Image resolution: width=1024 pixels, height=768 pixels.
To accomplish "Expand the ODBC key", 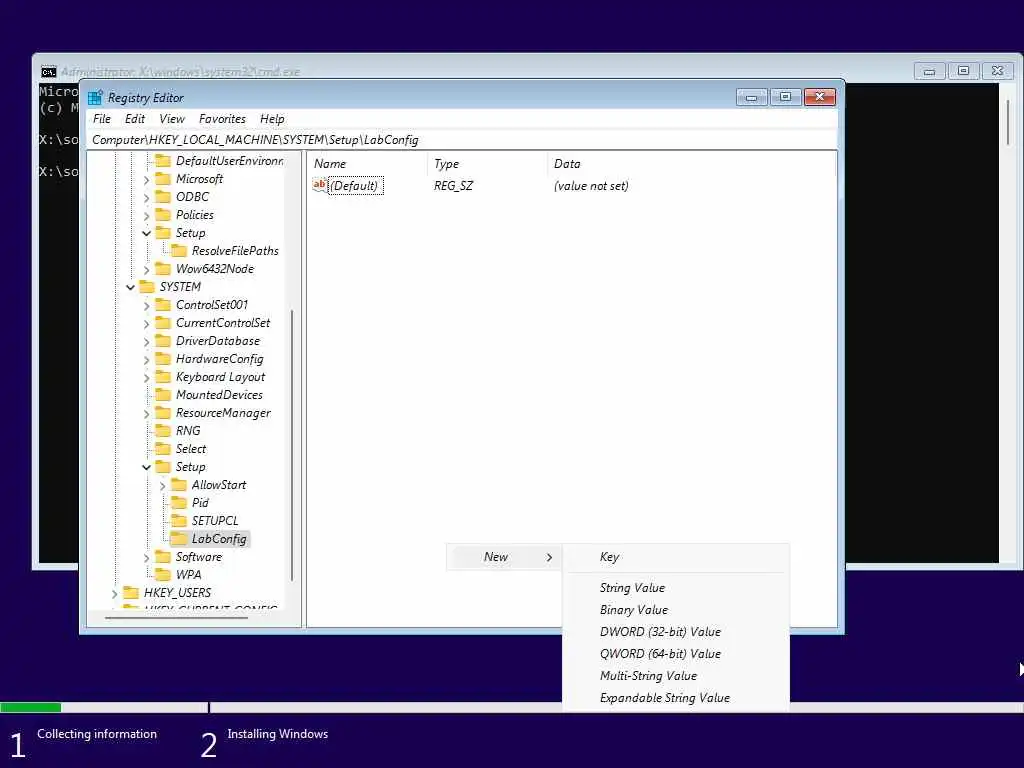I will (146, 197).
